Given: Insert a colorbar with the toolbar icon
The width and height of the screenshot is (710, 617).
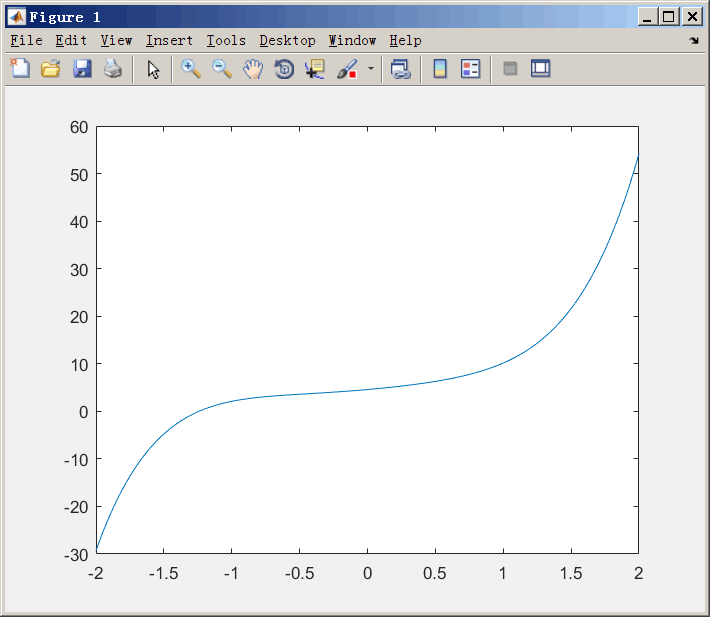Looking at the screenshot, I should [440, 69].
